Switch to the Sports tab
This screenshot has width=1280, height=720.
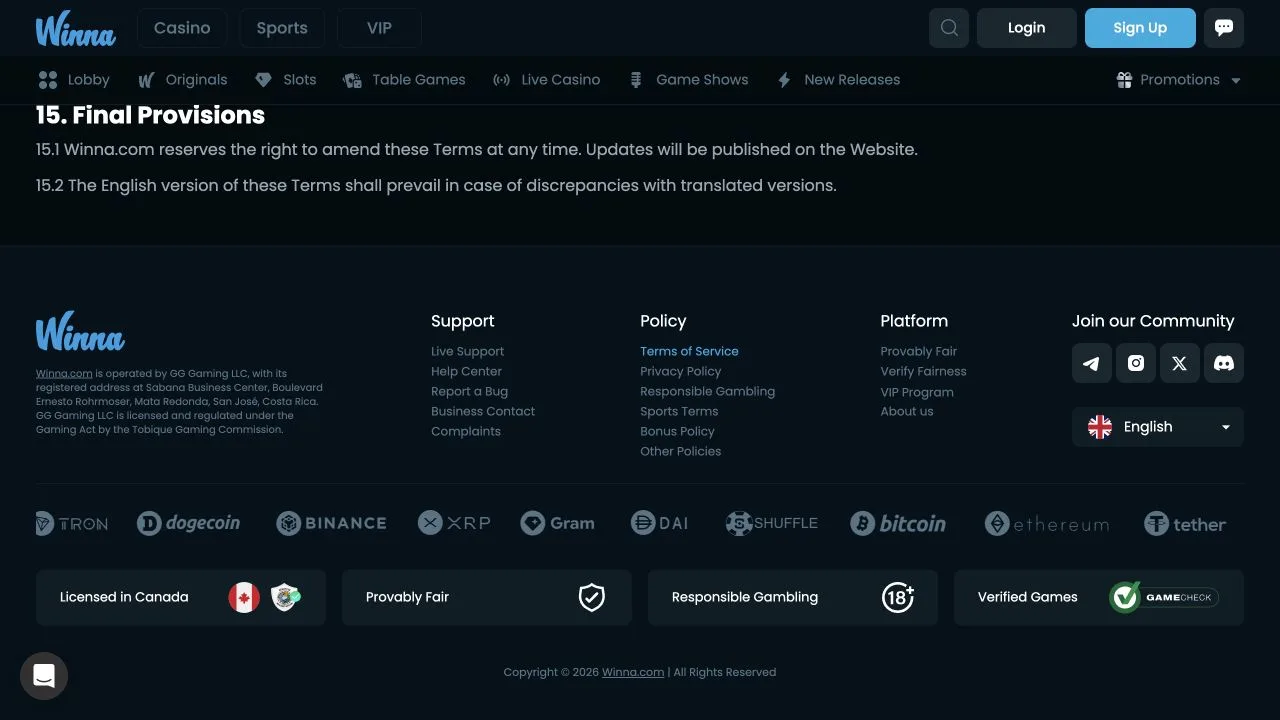[282, 28]
